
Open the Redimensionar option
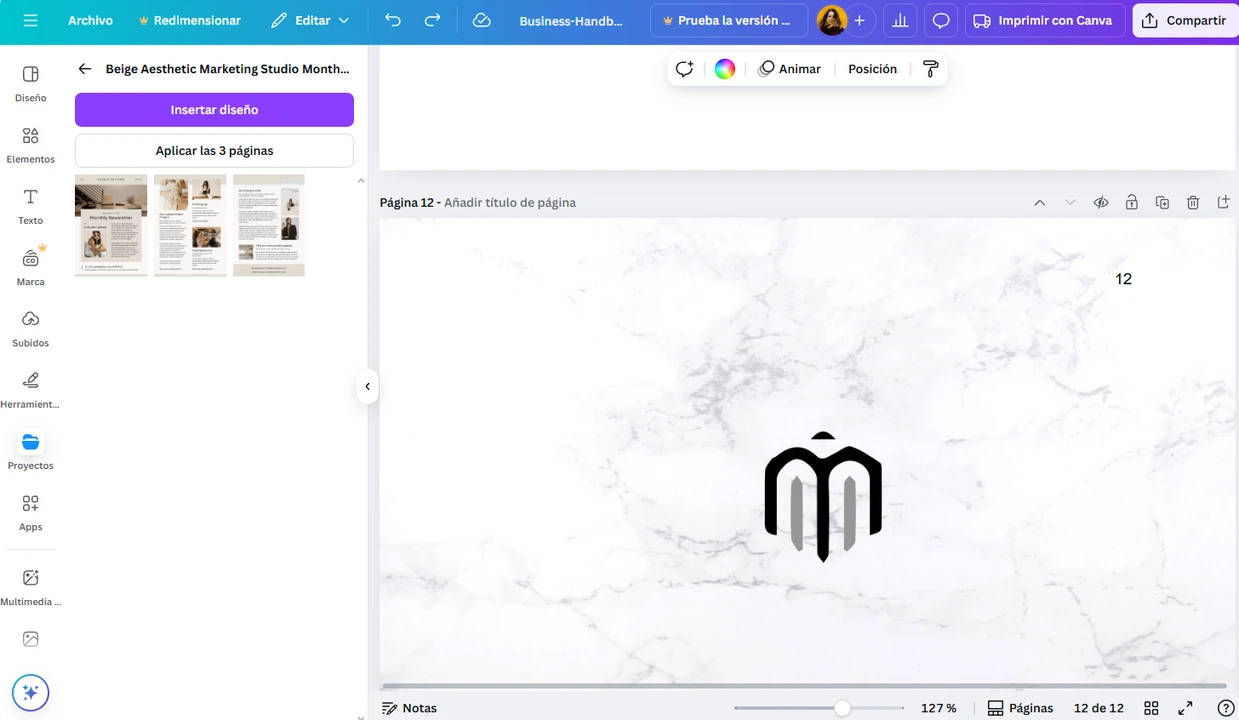click(189, 20)
